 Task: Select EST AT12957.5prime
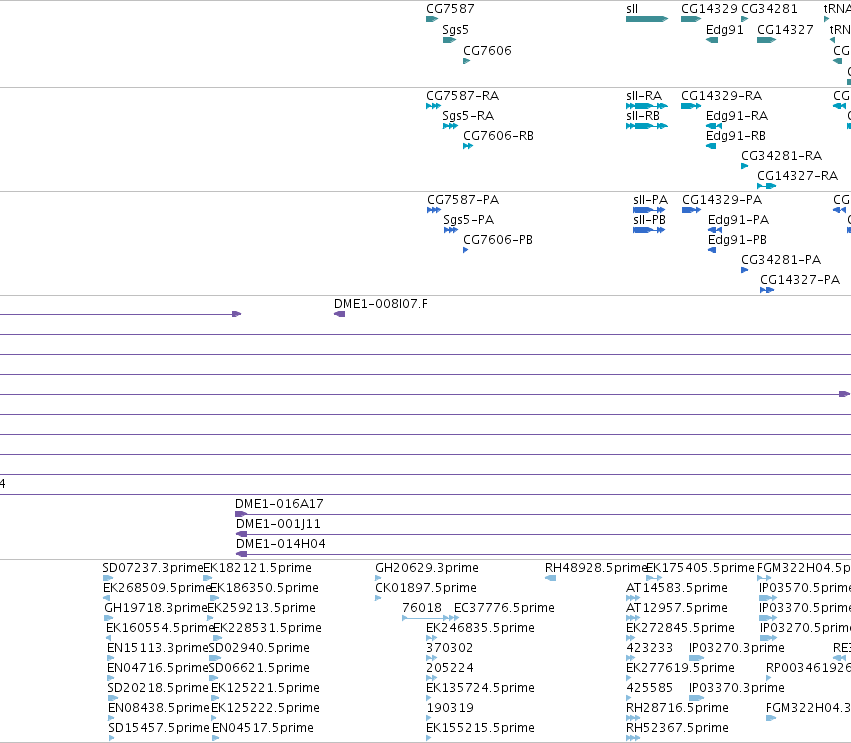pos(676,608)
